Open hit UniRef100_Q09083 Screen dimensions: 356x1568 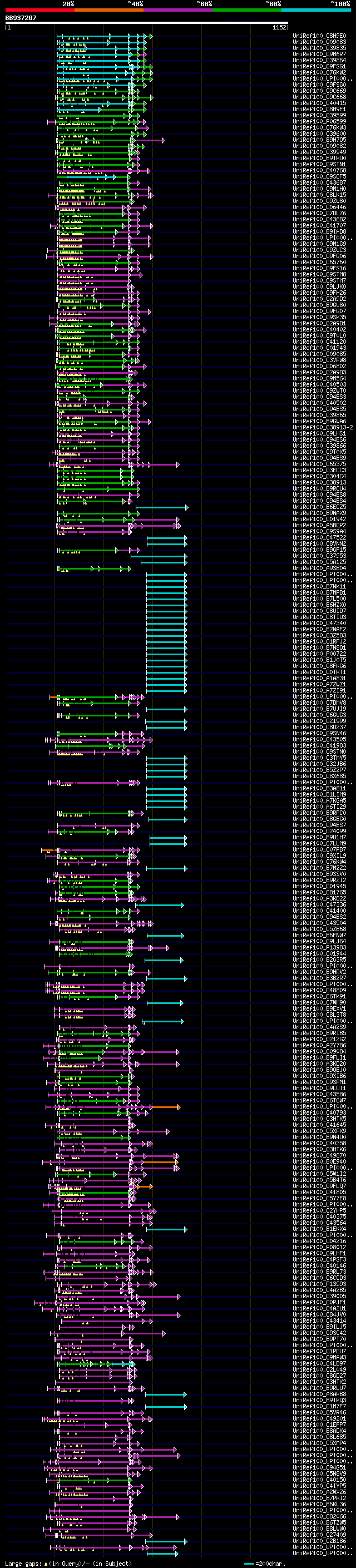[x=319, y=42]
